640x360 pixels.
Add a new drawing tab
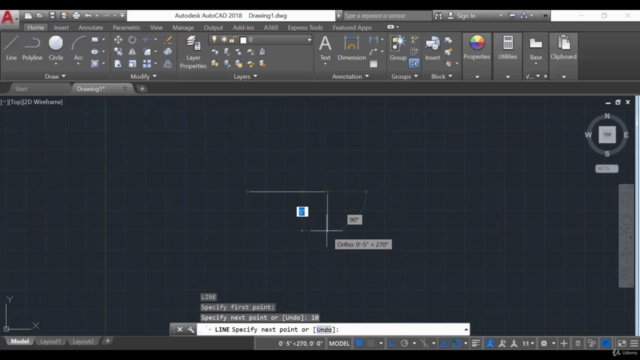coord(142,89)
